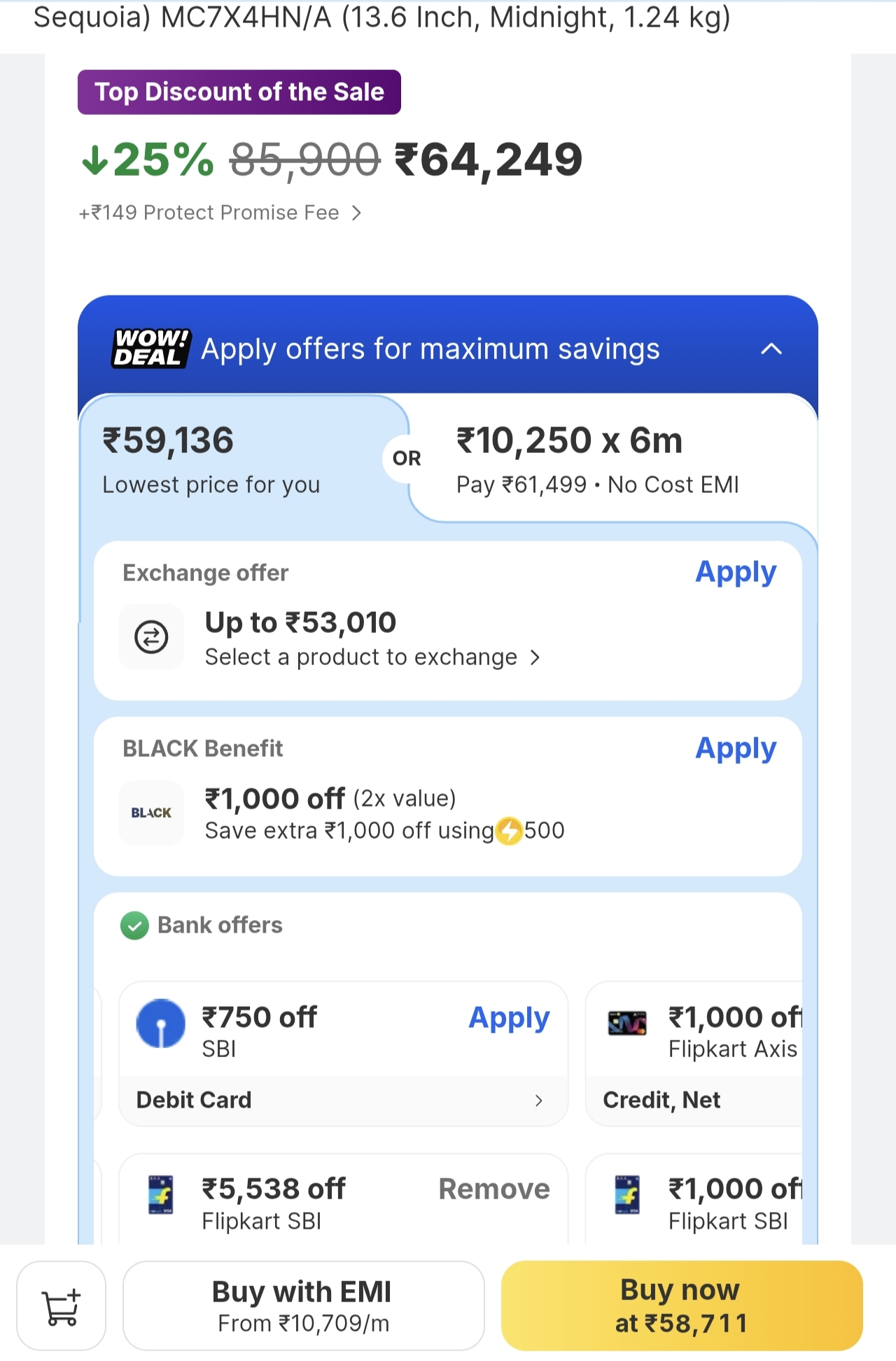Image resolution: width=896 pixels, height=1361 pixels.
Task: Apply the ₹750 SBI debit card offer
Action: [509, 1018]
